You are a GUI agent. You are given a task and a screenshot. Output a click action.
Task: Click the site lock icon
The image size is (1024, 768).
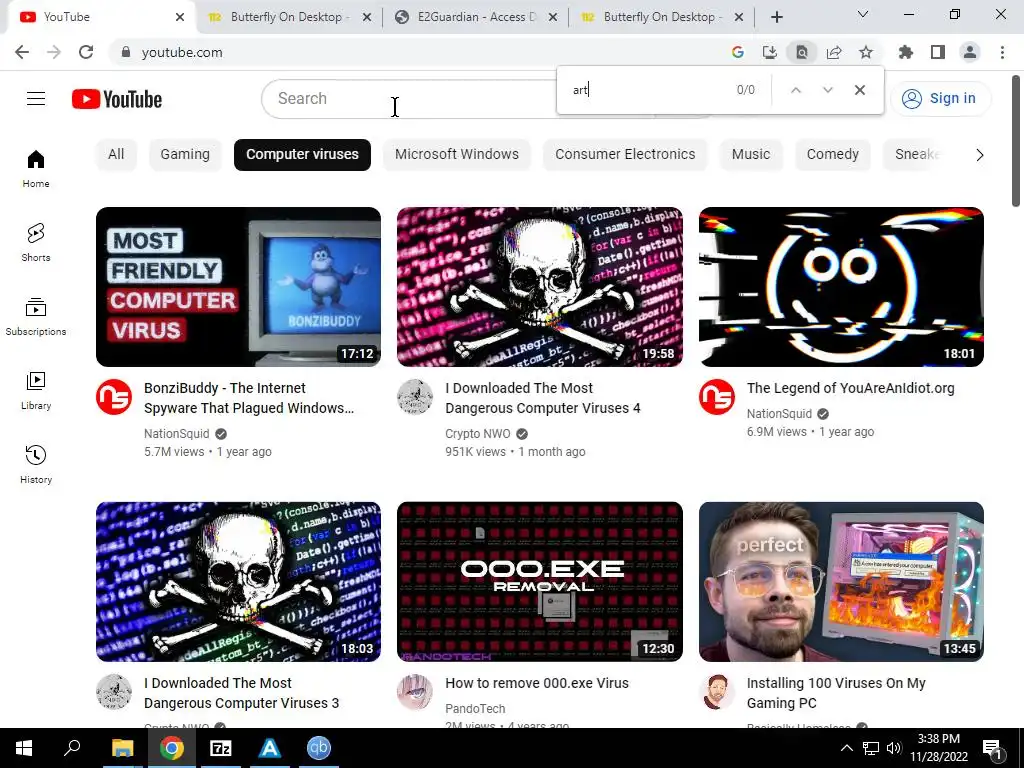tap(126, 52)
